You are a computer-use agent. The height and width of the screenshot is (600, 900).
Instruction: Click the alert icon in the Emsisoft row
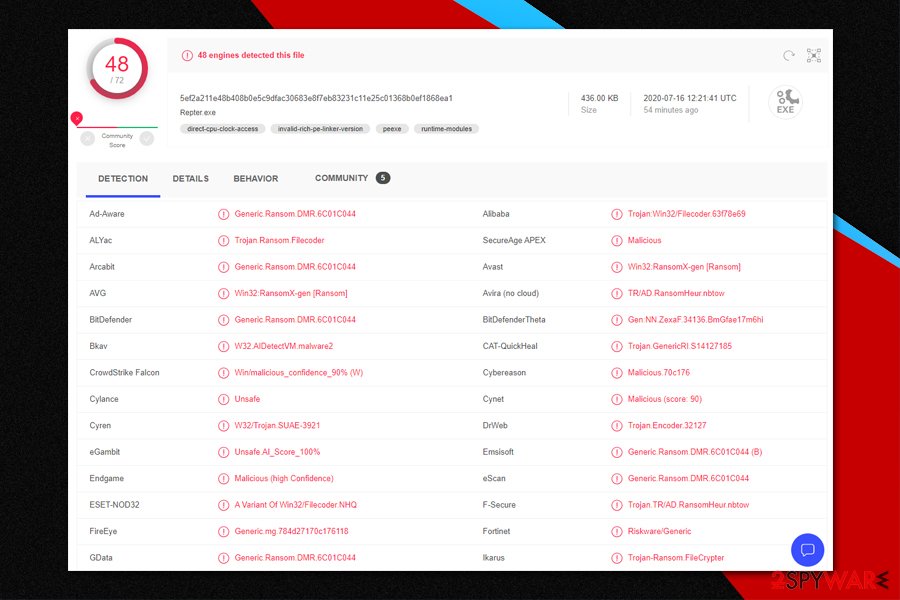[616, 452]
